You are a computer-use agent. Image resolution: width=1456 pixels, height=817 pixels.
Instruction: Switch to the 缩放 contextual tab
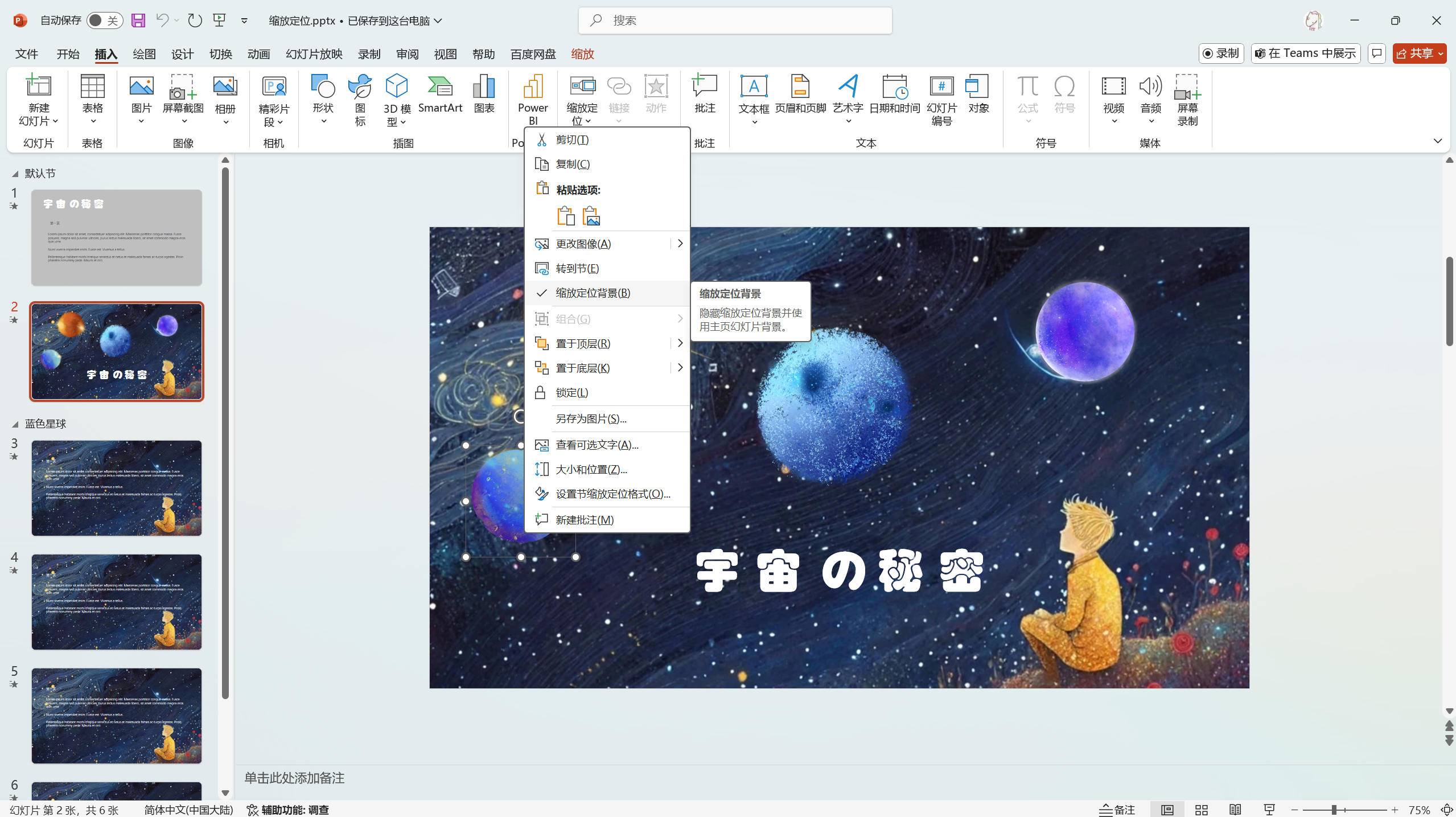point(582,54)
